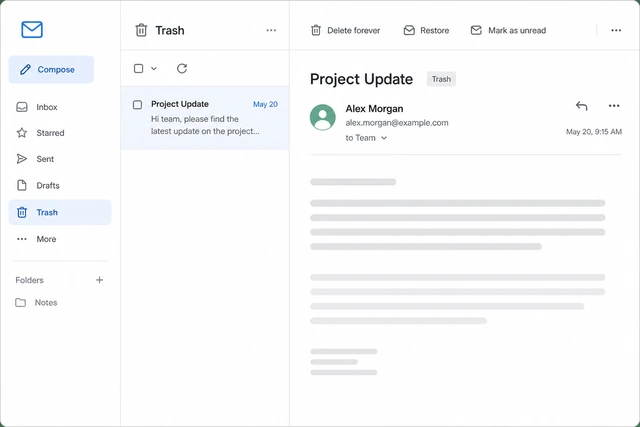
Task: Click the Compose button
Action: coord(51,69)
